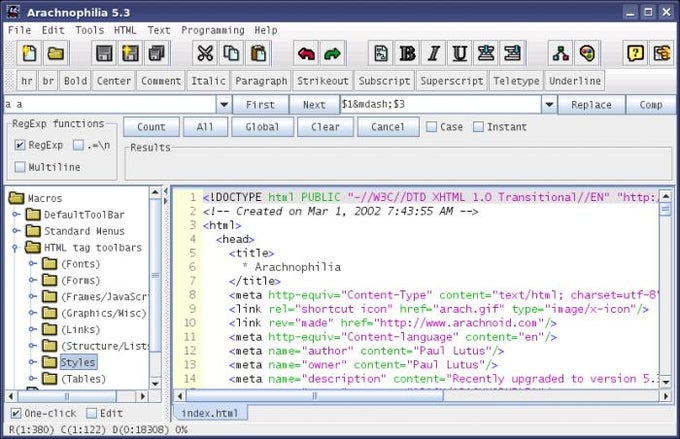Image resolution: width=680 pixels, height=439 pixels.
Task: Click the Global button
Action: (x=262, y=127)
